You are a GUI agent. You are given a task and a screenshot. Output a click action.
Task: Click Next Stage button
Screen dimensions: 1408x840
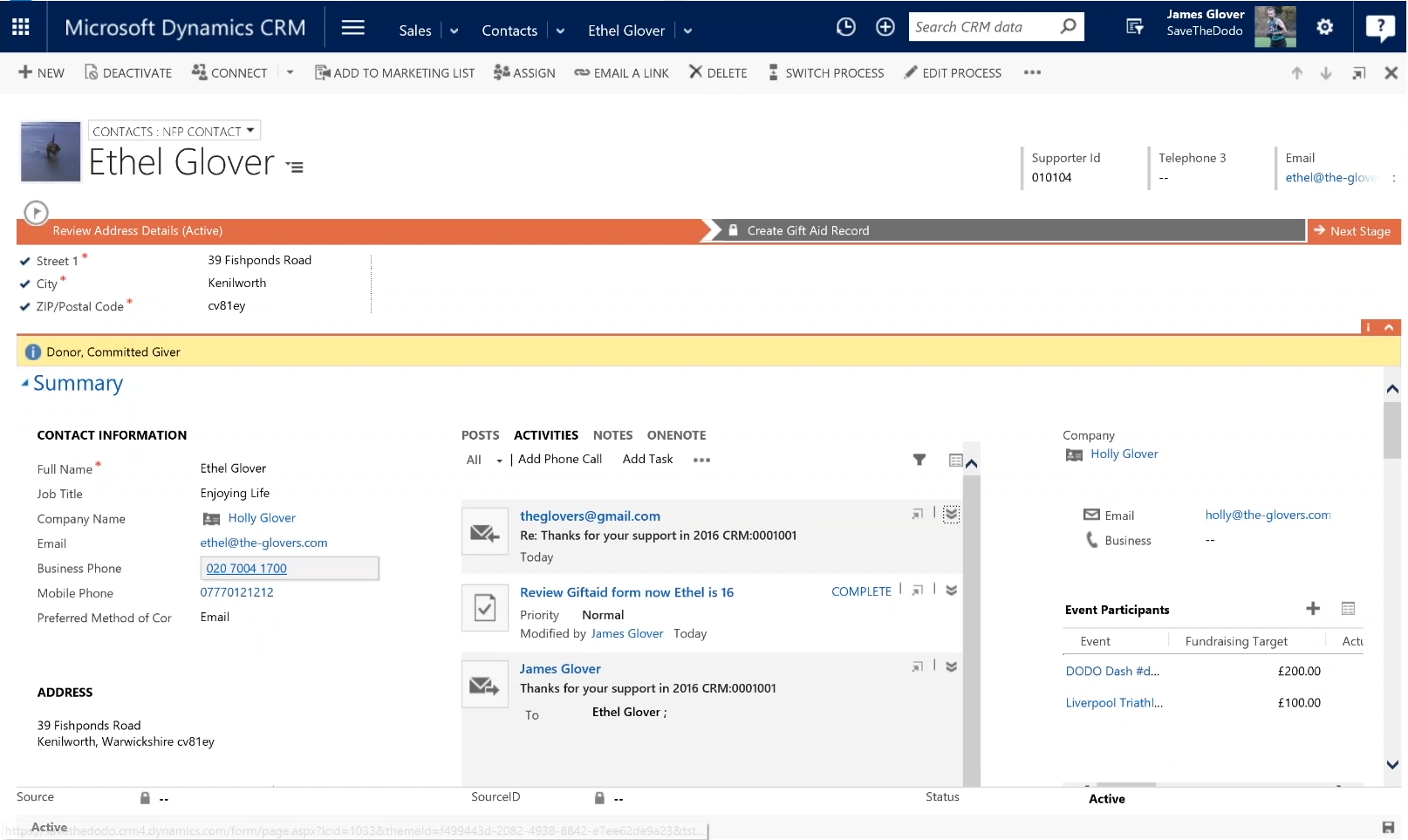click(x=1354, y=230)
